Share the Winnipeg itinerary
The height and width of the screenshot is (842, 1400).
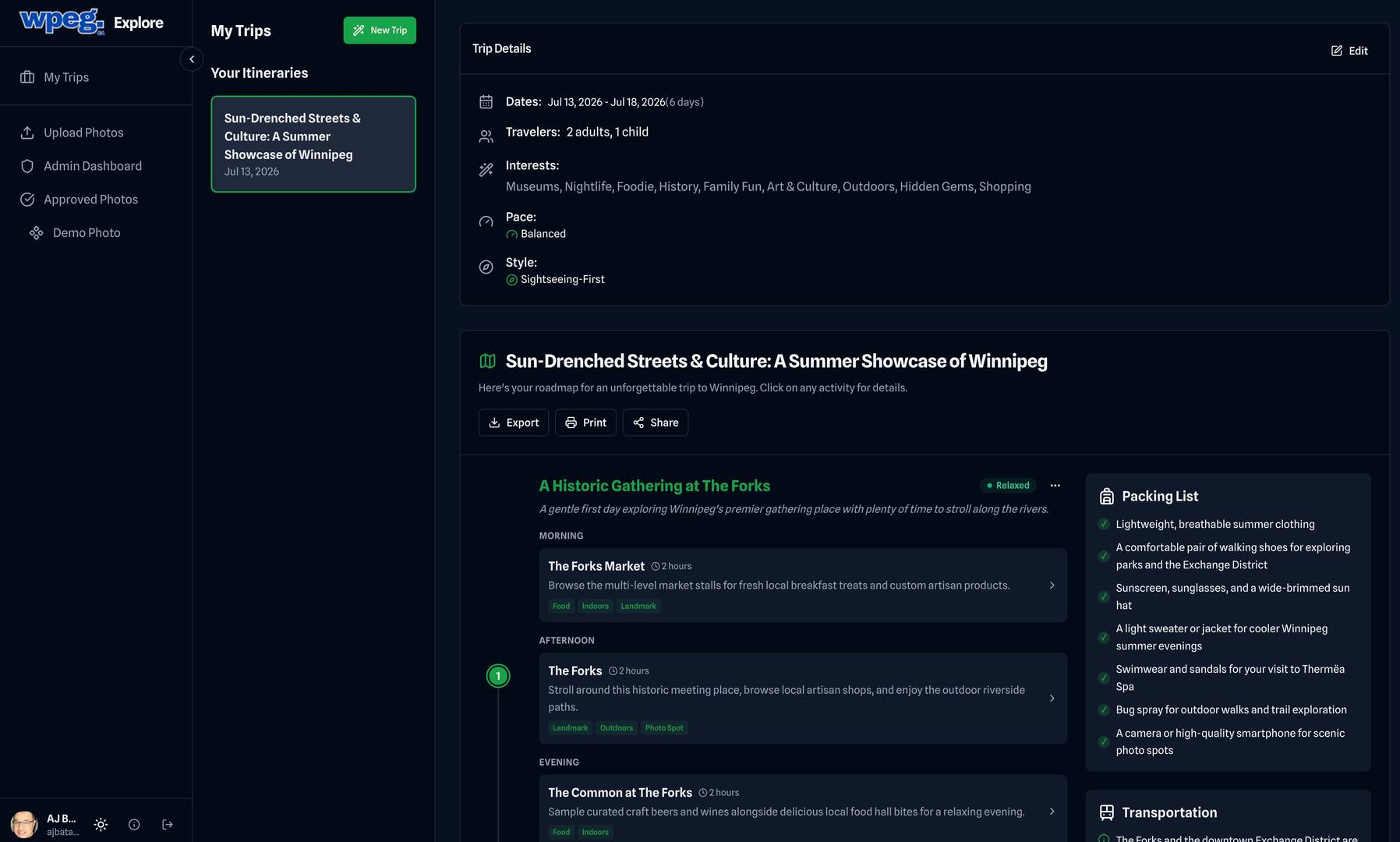tap(656, 423)
